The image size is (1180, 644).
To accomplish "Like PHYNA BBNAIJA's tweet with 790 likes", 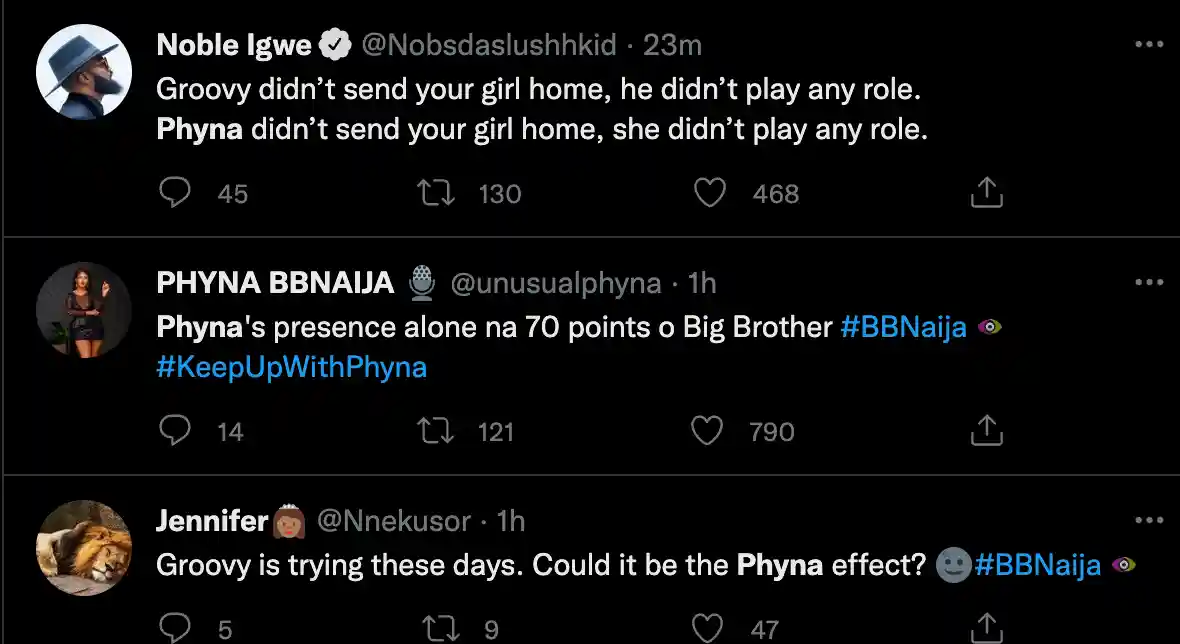I will [x=707, y=431].
